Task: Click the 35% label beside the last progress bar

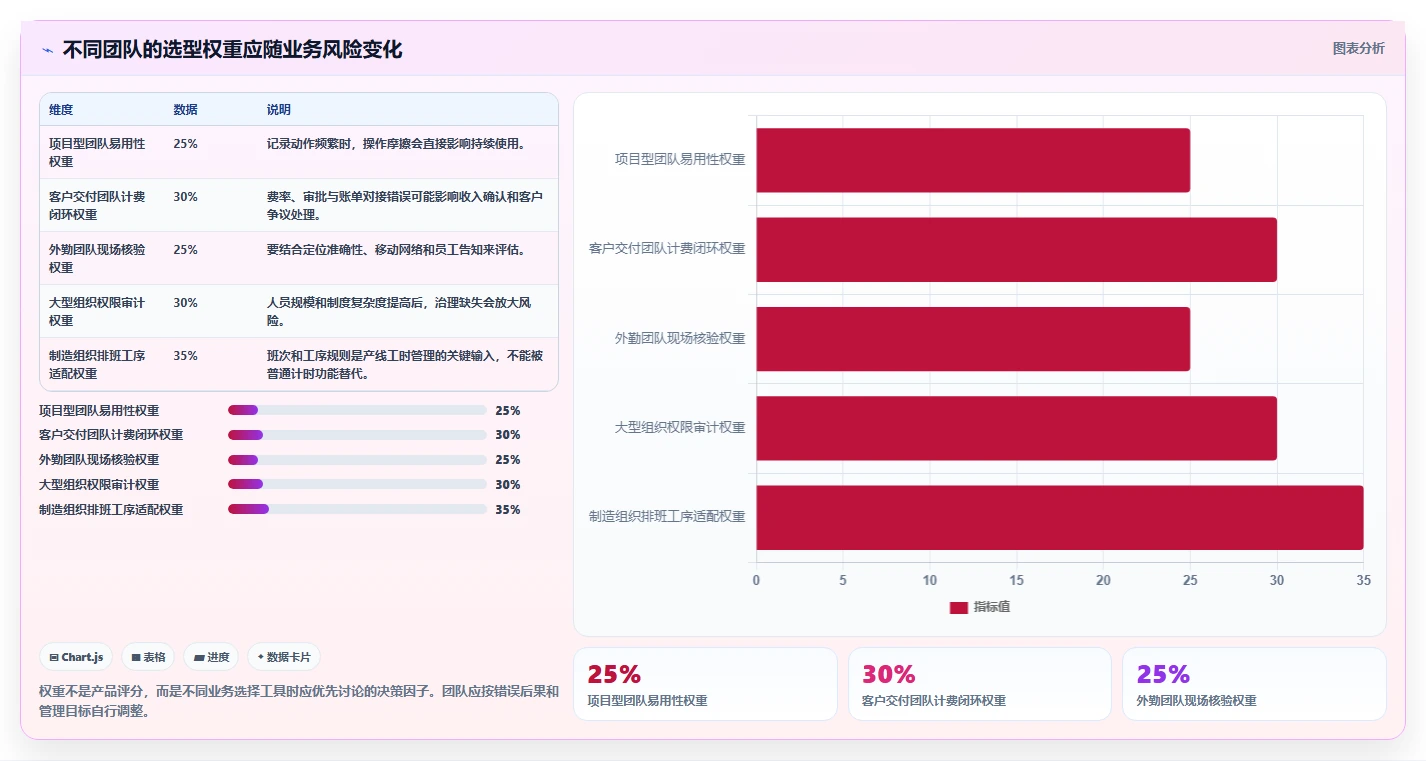Action: click(x=508, y=510)
